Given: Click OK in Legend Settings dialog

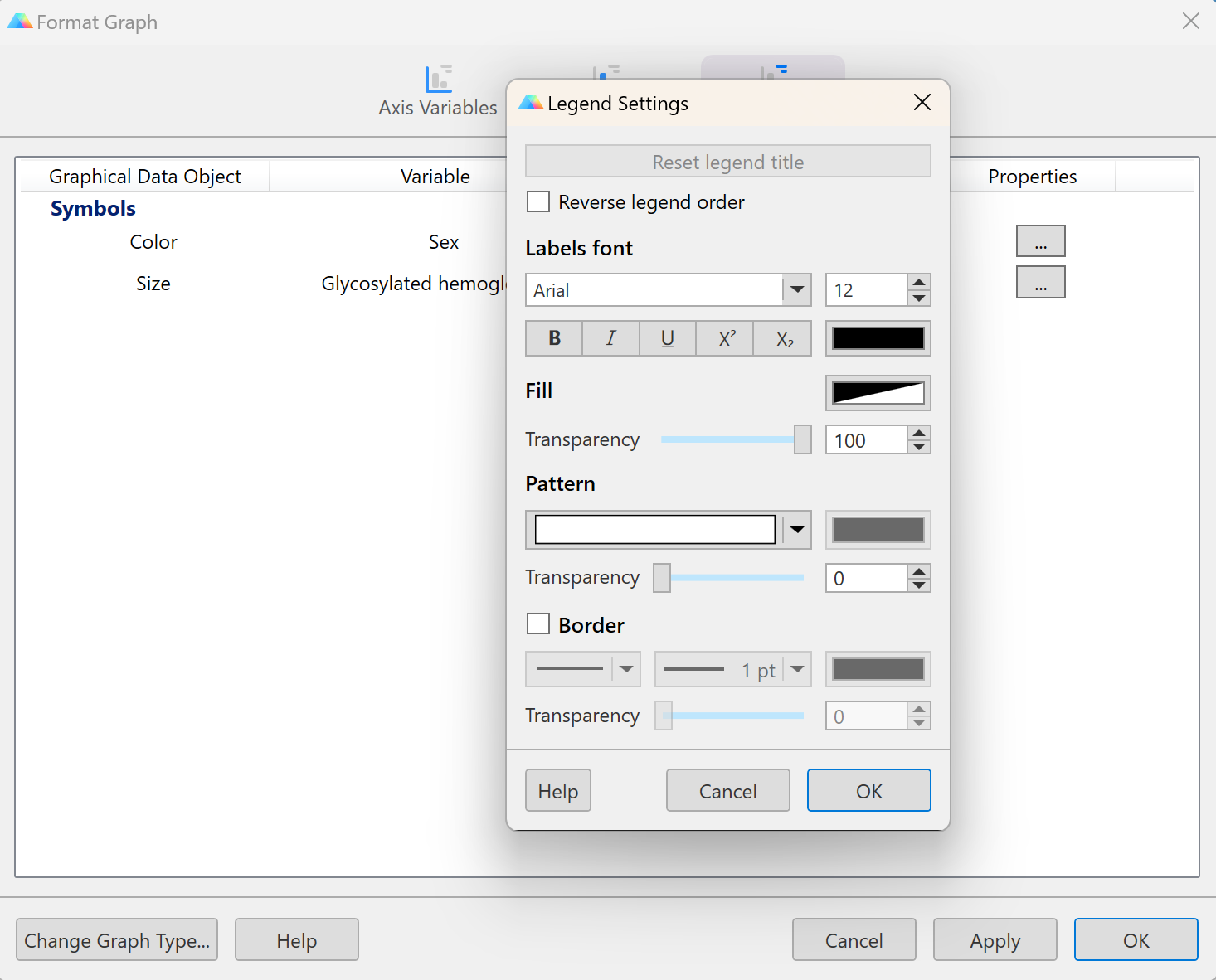Looking at the screenshot, I should pos(868,791).
